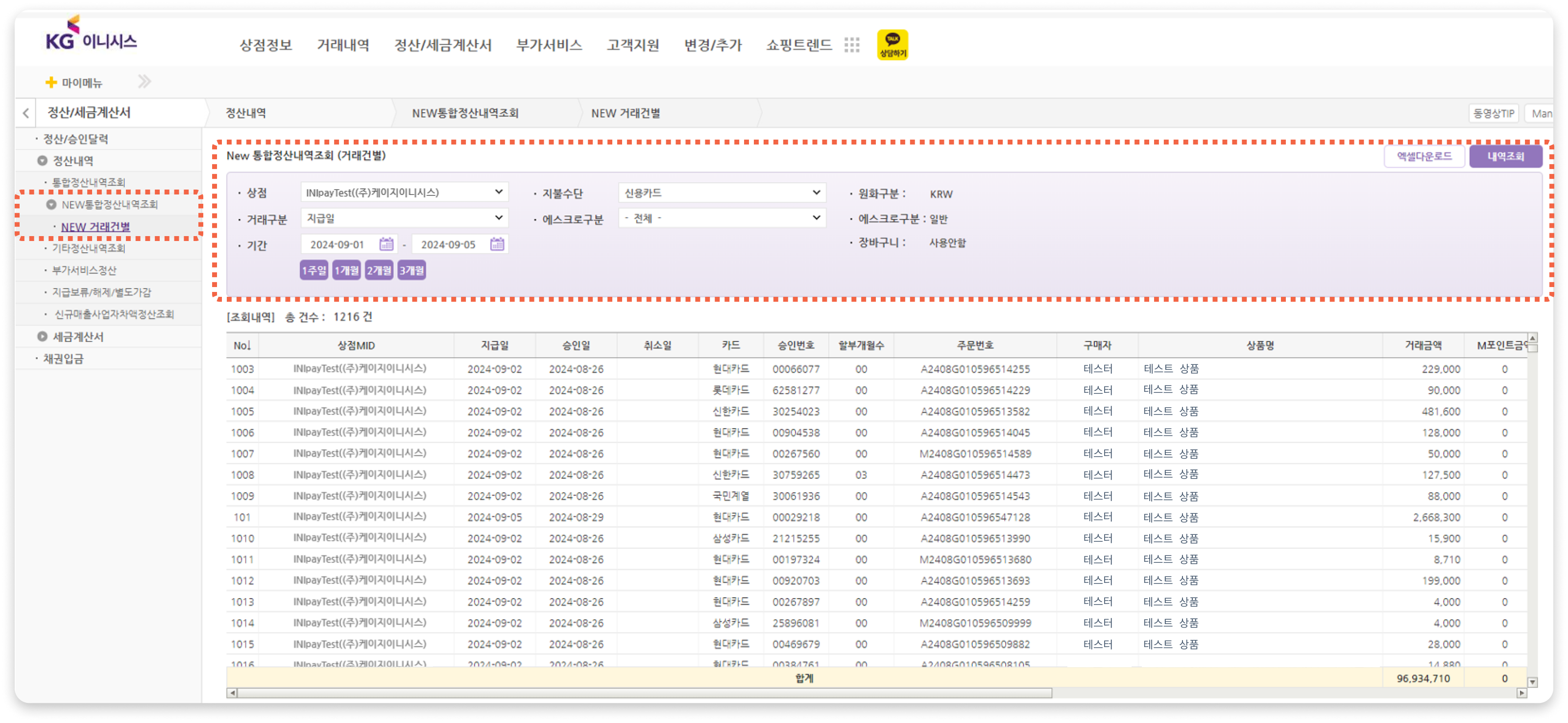Open the 동영상TIP button
The width and height of the screenshot is (1568, 723).
click(x=1493, y=113)
